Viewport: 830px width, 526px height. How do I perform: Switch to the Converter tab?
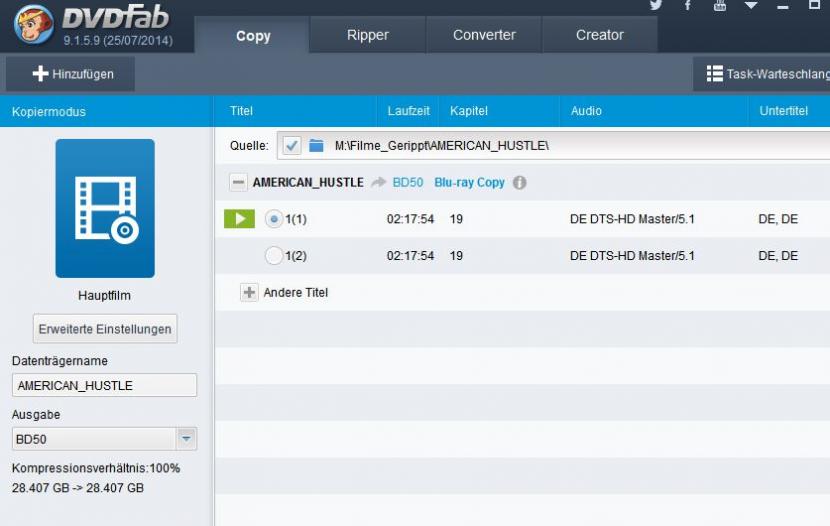(x=484, y=35)
